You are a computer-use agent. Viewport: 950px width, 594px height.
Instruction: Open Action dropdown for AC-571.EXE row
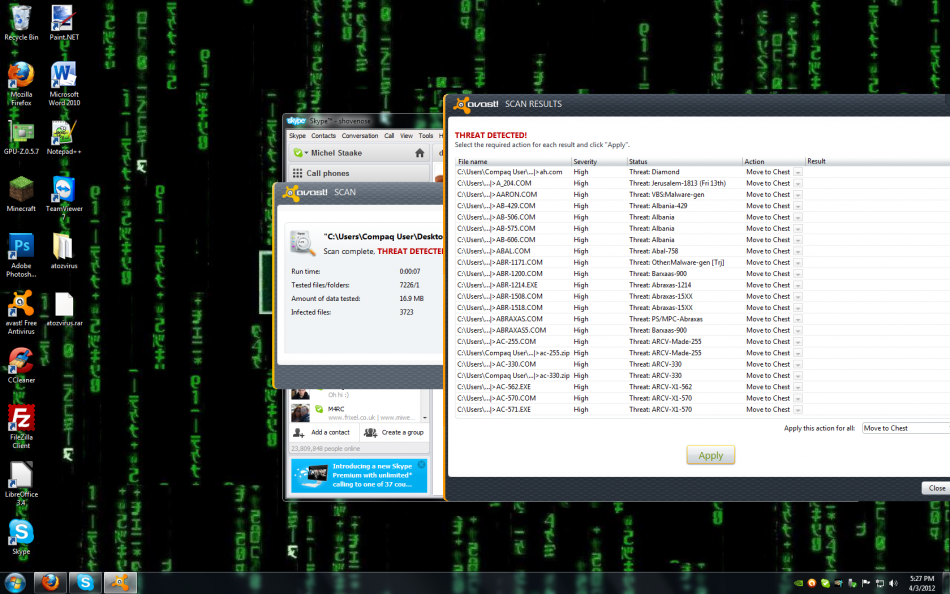click(x=798, y=410)
